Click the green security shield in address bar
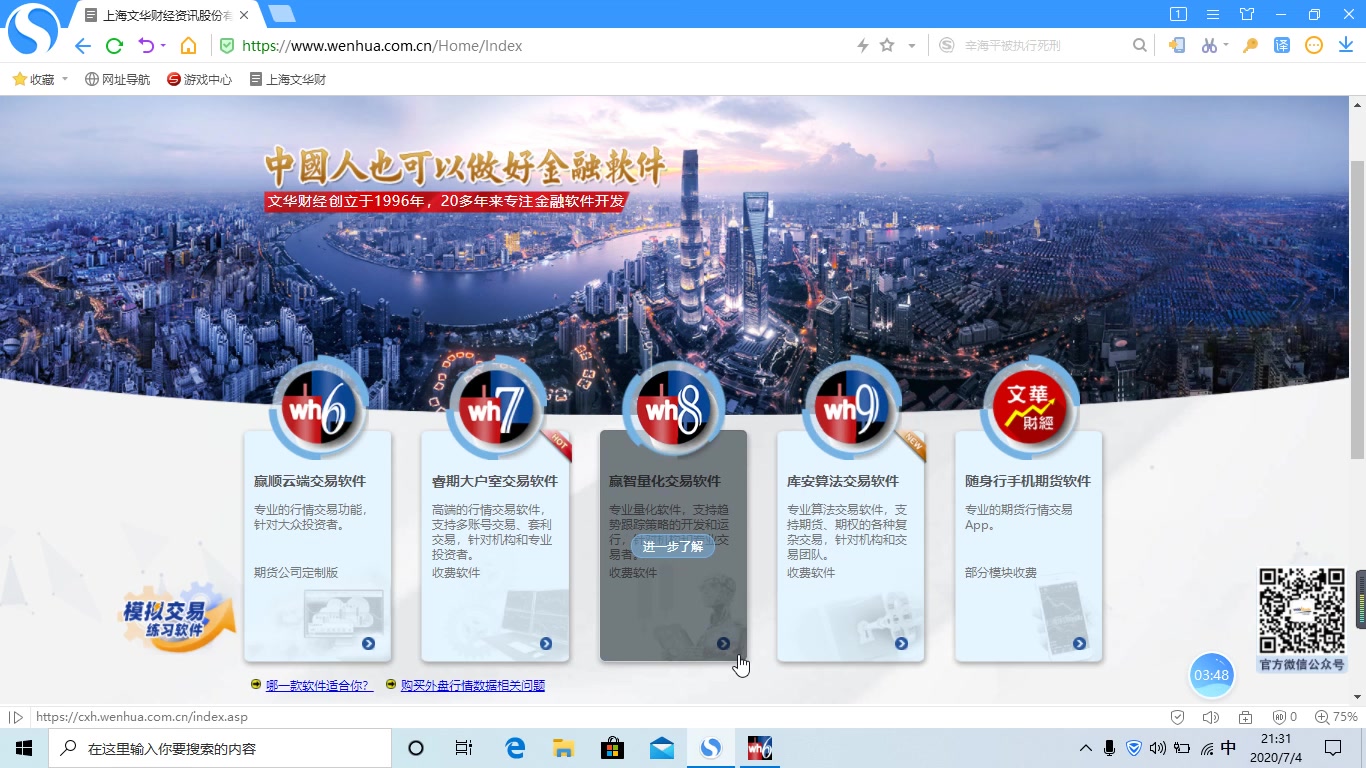 pyautogui.click(x=227, y=46)
